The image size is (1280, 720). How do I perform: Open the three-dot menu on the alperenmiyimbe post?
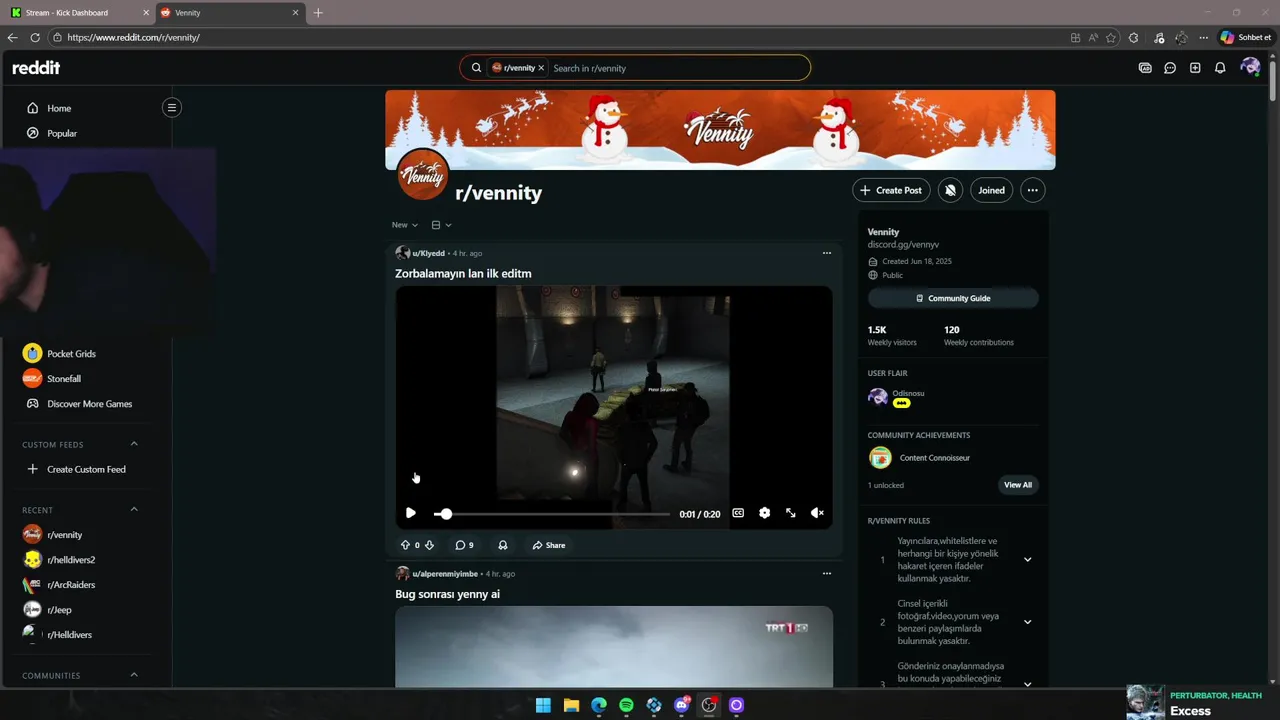tap(827, 574)
